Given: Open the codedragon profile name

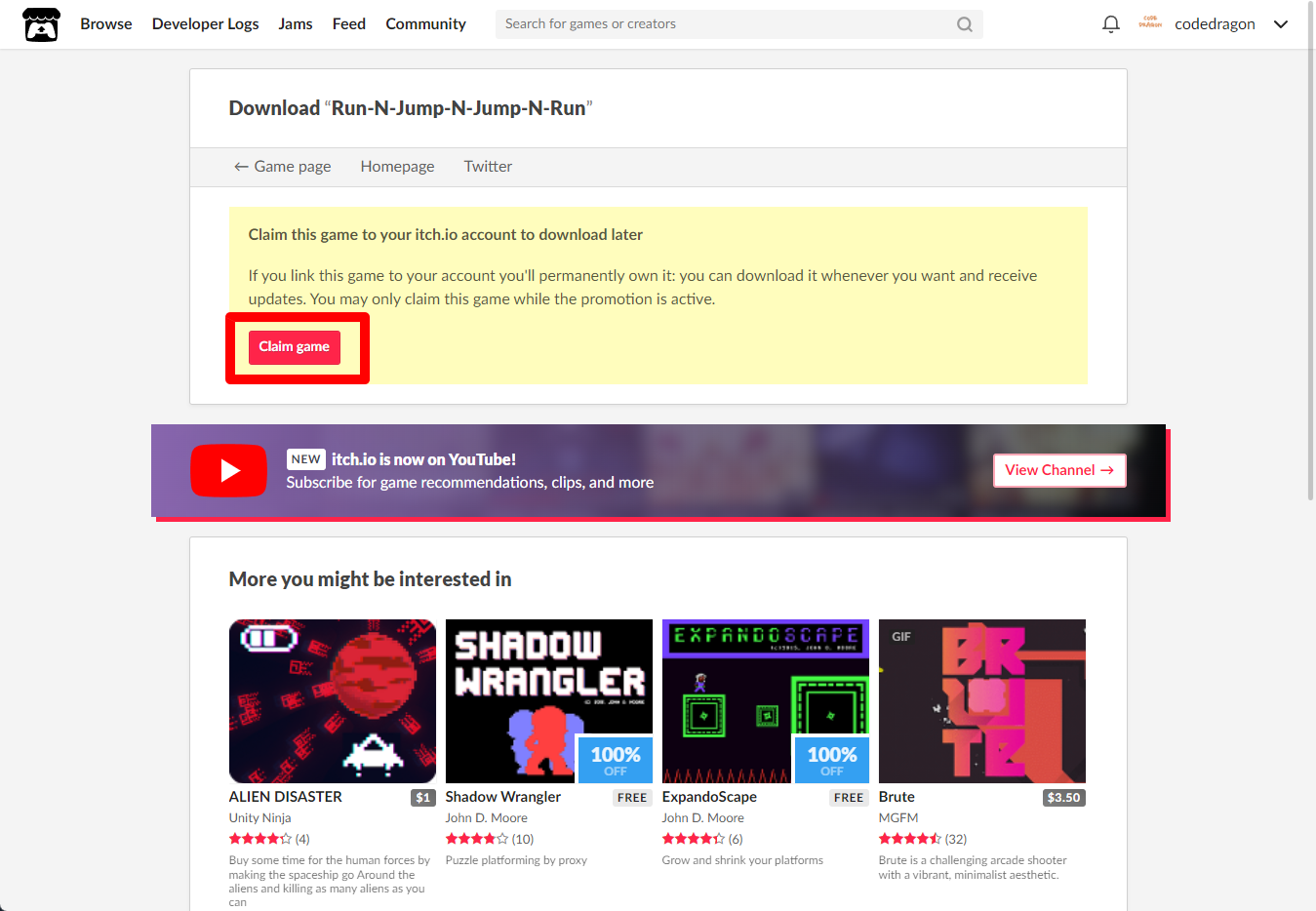Looking at the screenshot, I should (x=1215, y=24).
